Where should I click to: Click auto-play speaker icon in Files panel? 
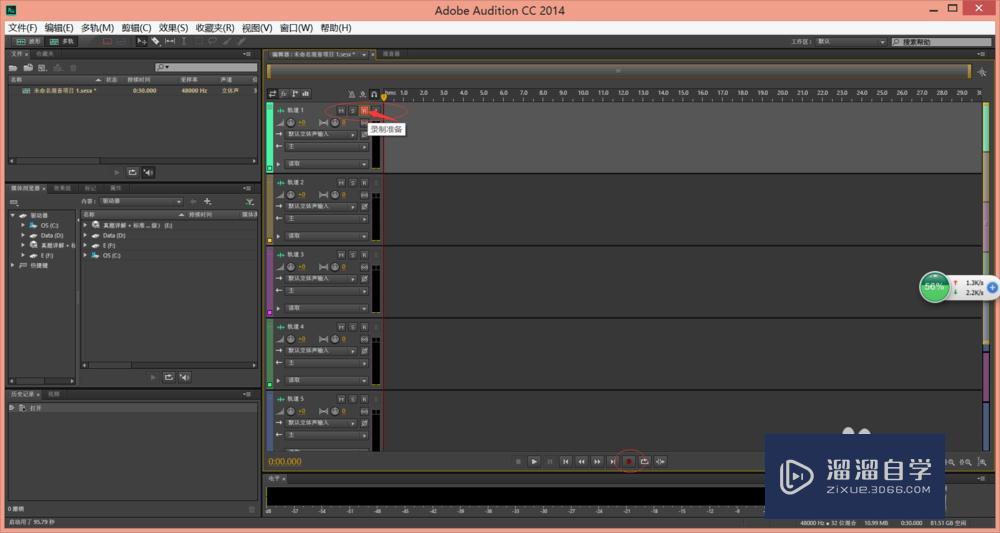tap(148, 172)
